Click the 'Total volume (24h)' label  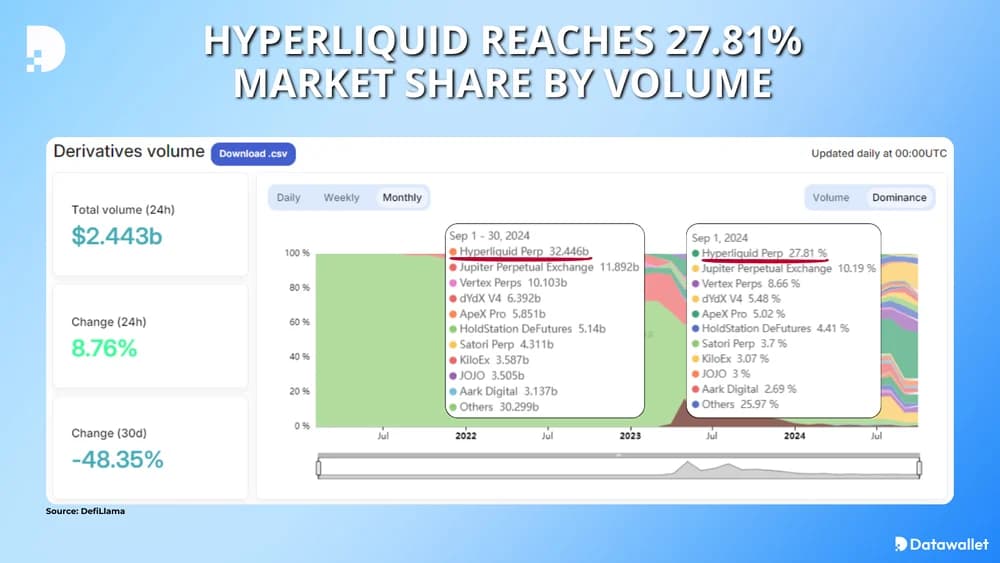(x=123, y=210)
